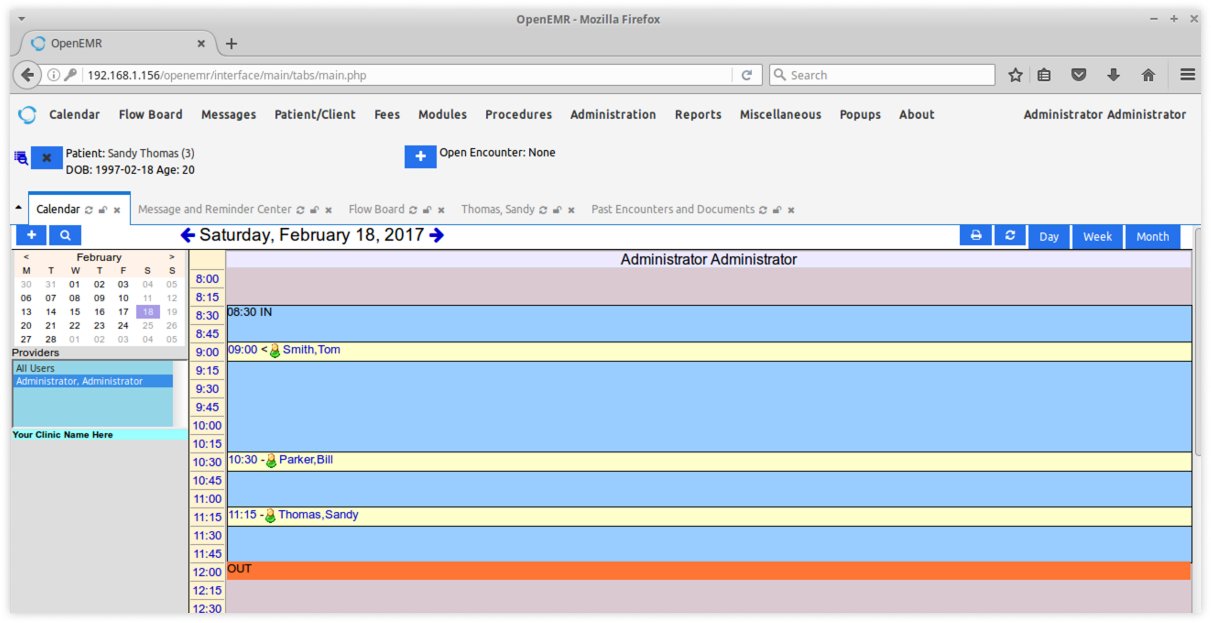Open the calendar search magnifier button
This screenshot has width=1211, height=623.
[x=64, y=235]
